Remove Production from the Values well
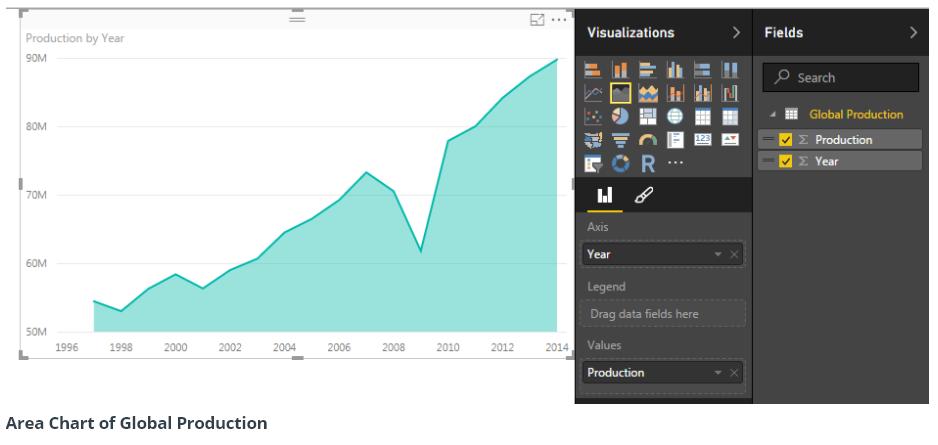Viewport: 938px width, 445px height. pyautogui.click(x=734, y=373)
